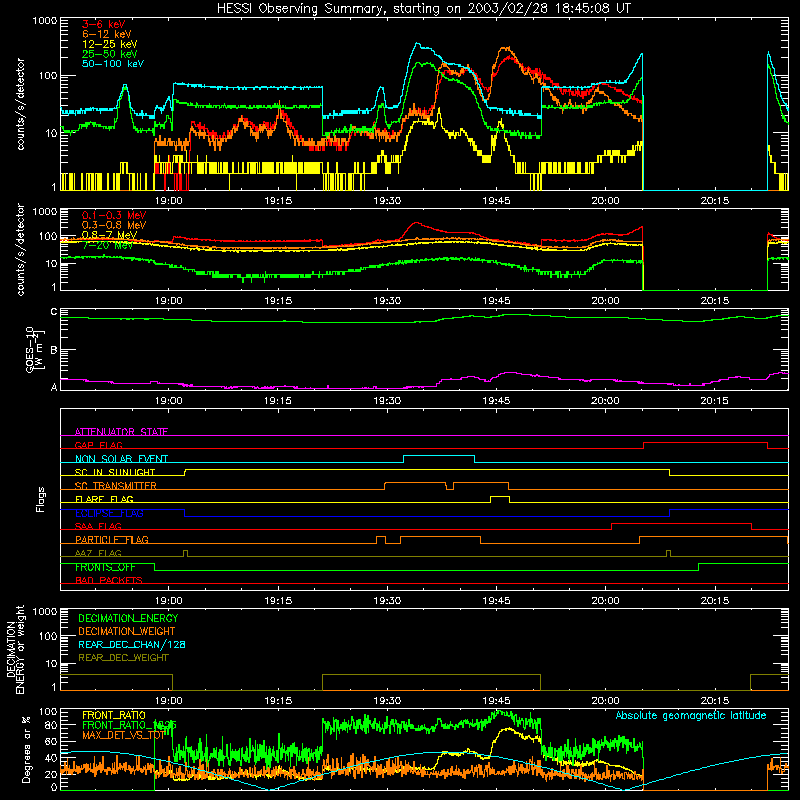Click the 20:15 tick under the keV plot
800x800 pixels.
715,201
